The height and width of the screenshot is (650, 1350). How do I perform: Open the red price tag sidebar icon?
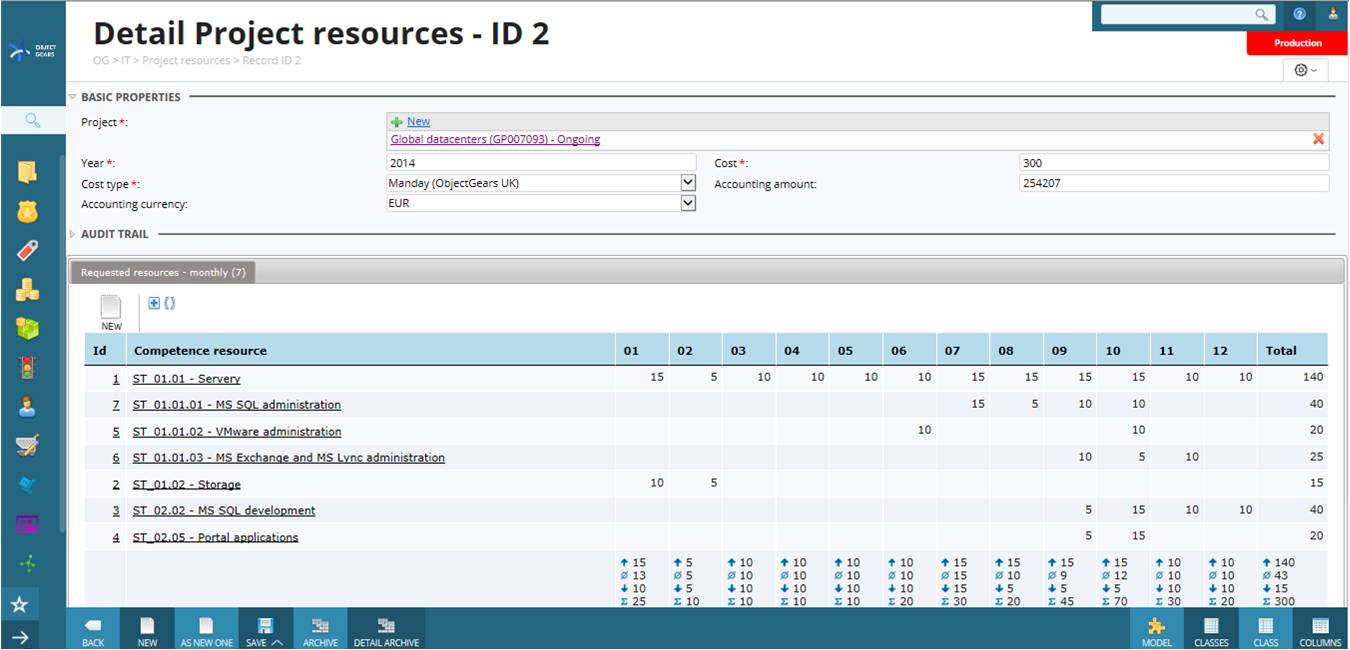[x=27, y=250]
